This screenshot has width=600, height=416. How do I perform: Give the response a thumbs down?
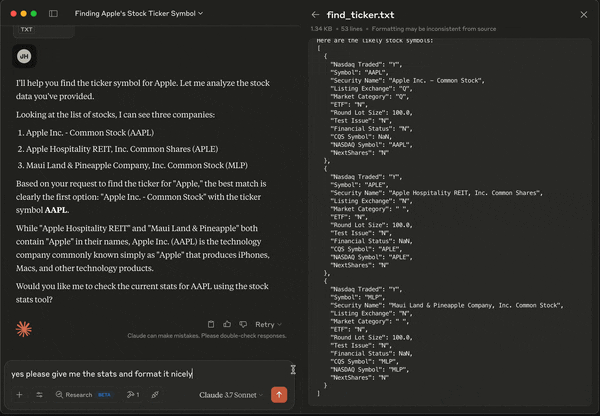click(x=243, y=324)
